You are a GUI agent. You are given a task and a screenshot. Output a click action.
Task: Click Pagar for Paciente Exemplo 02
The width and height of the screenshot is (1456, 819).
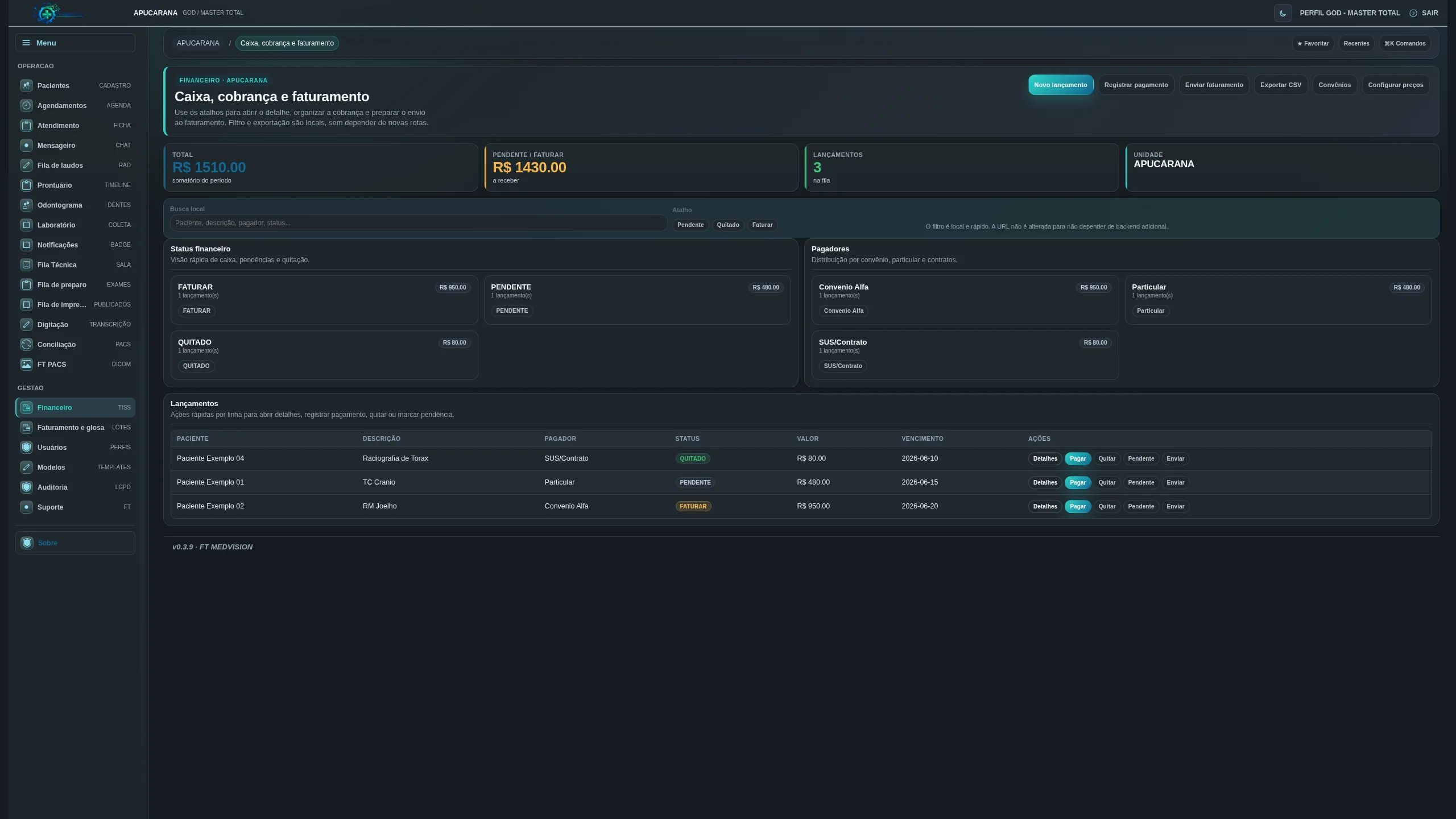1078,506
